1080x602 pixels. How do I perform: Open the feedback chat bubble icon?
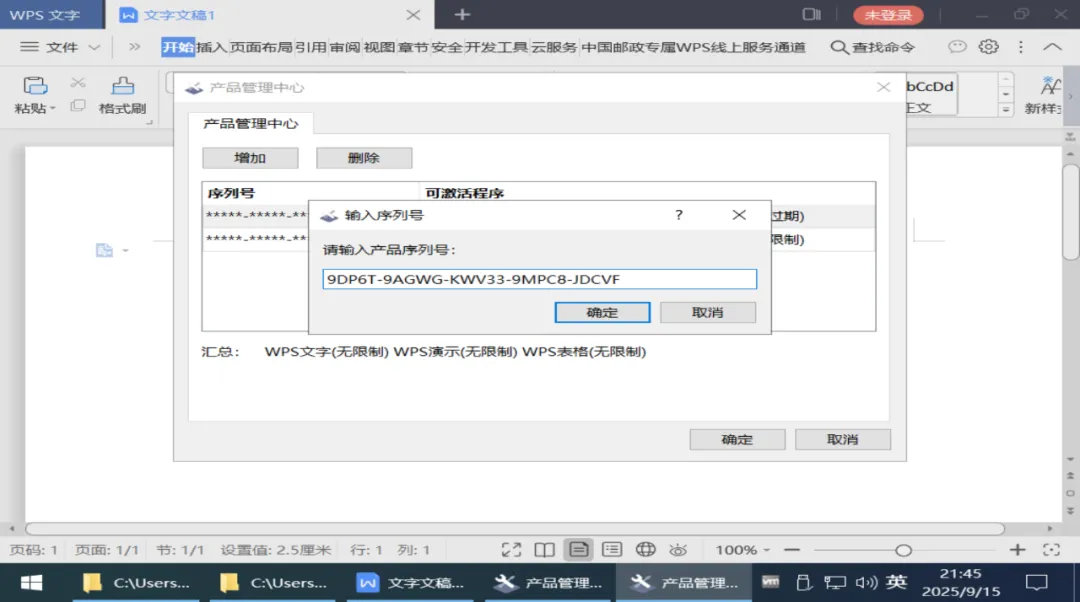(957, 46)
